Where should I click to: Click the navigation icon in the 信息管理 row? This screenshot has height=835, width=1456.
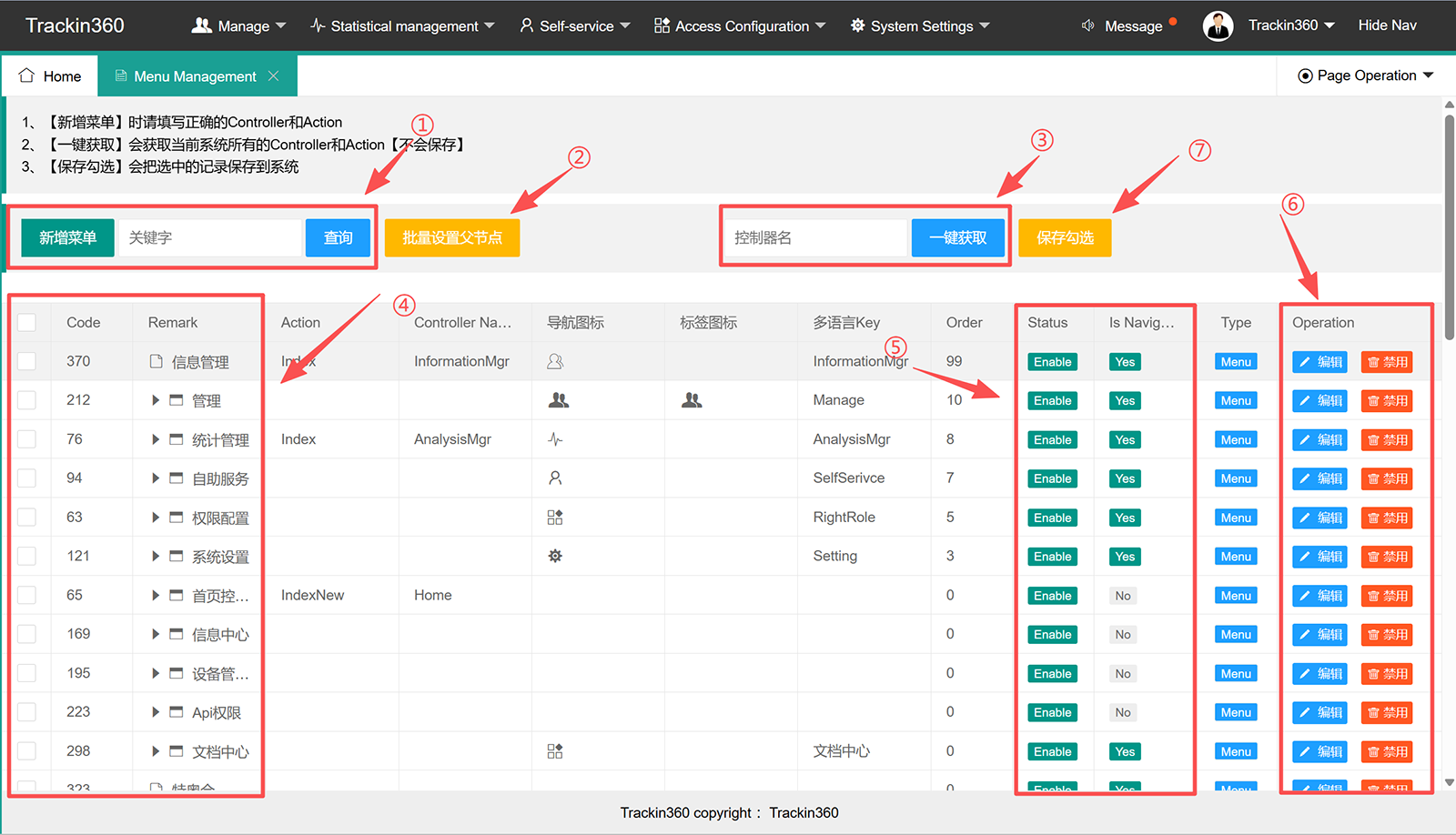click(x=555, y=361)
